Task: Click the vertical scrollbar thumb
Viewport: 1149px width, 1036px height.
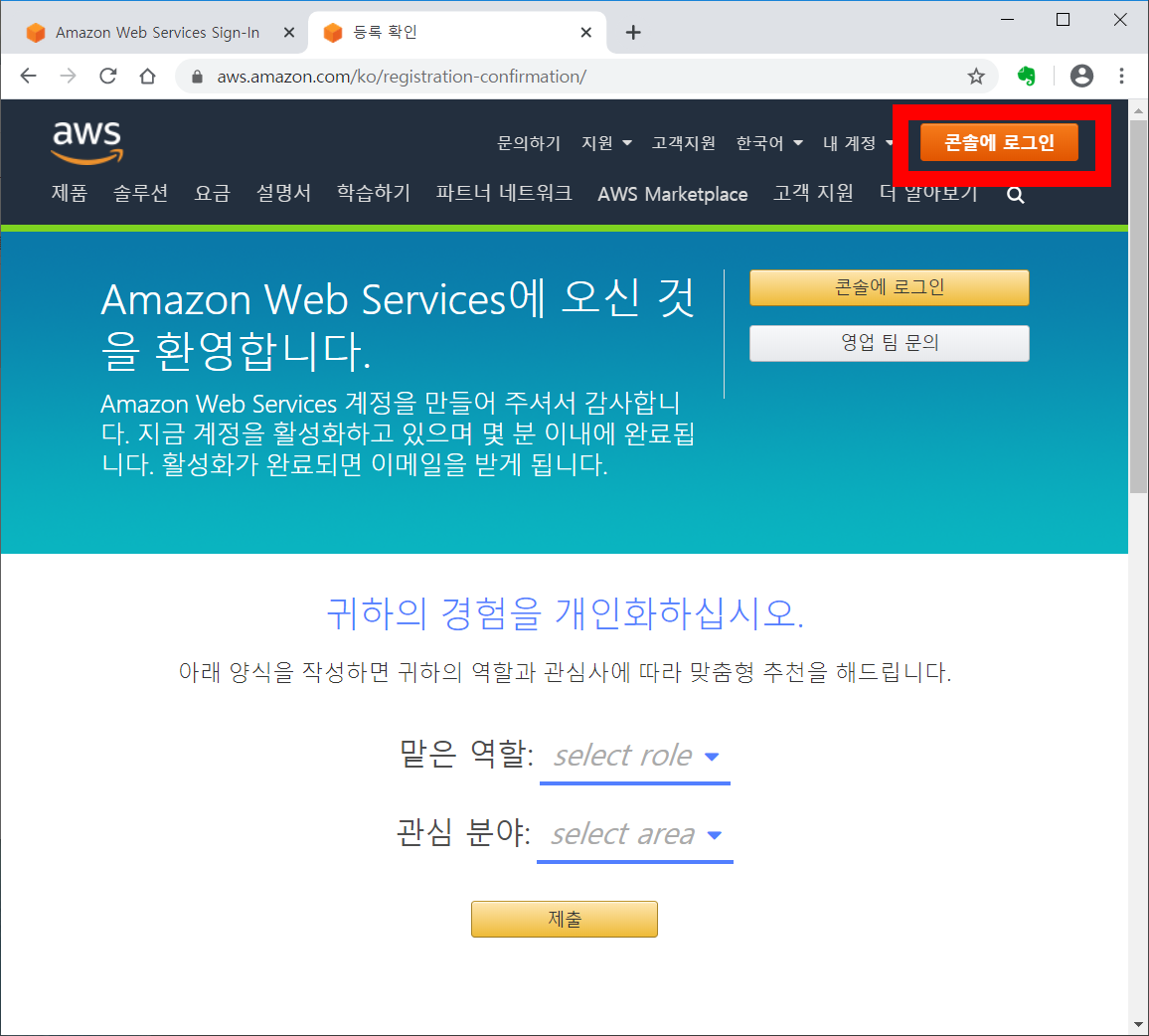Action: [x=1138, y=306]
